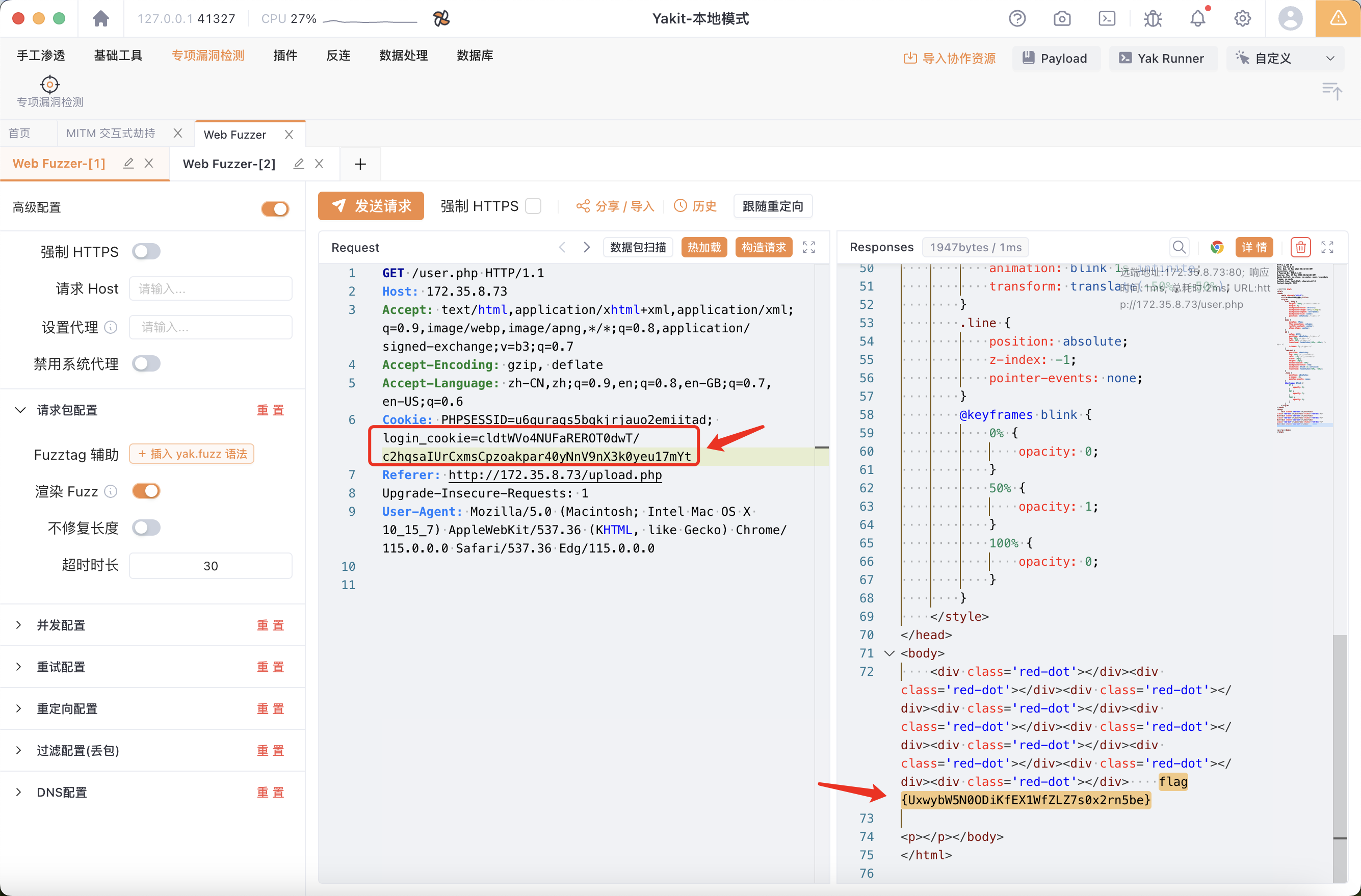Screen dimensions: 1361x896
Task: Disable the 渲染 Fuzz toggle
Action: pyautogui.click(x=146, y=491)
